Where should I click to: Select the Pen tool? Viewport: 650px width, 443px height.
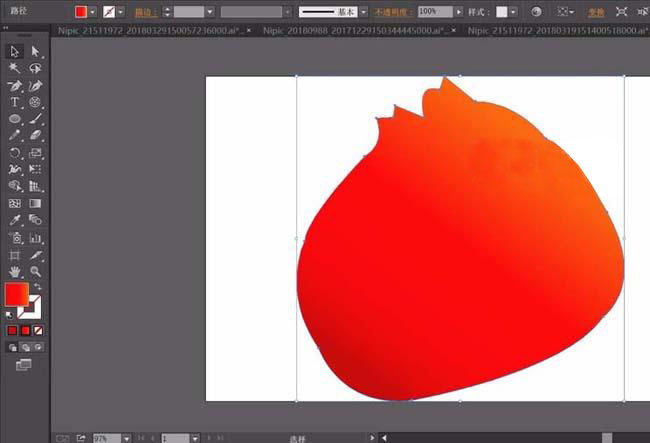tap(15, 85)
